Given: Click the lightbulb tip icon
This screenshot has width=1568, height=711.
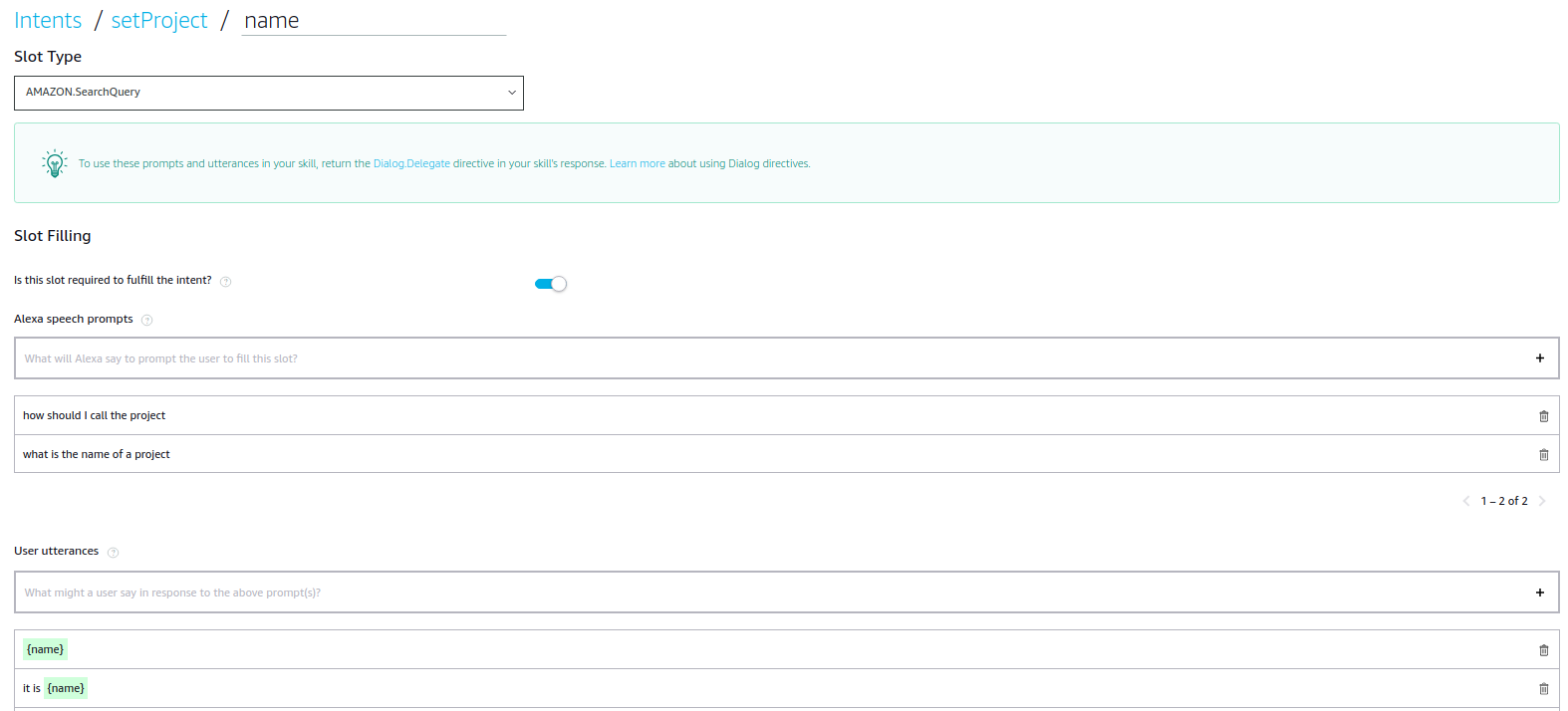Looking at the screenshot, I should click(55, 163).
